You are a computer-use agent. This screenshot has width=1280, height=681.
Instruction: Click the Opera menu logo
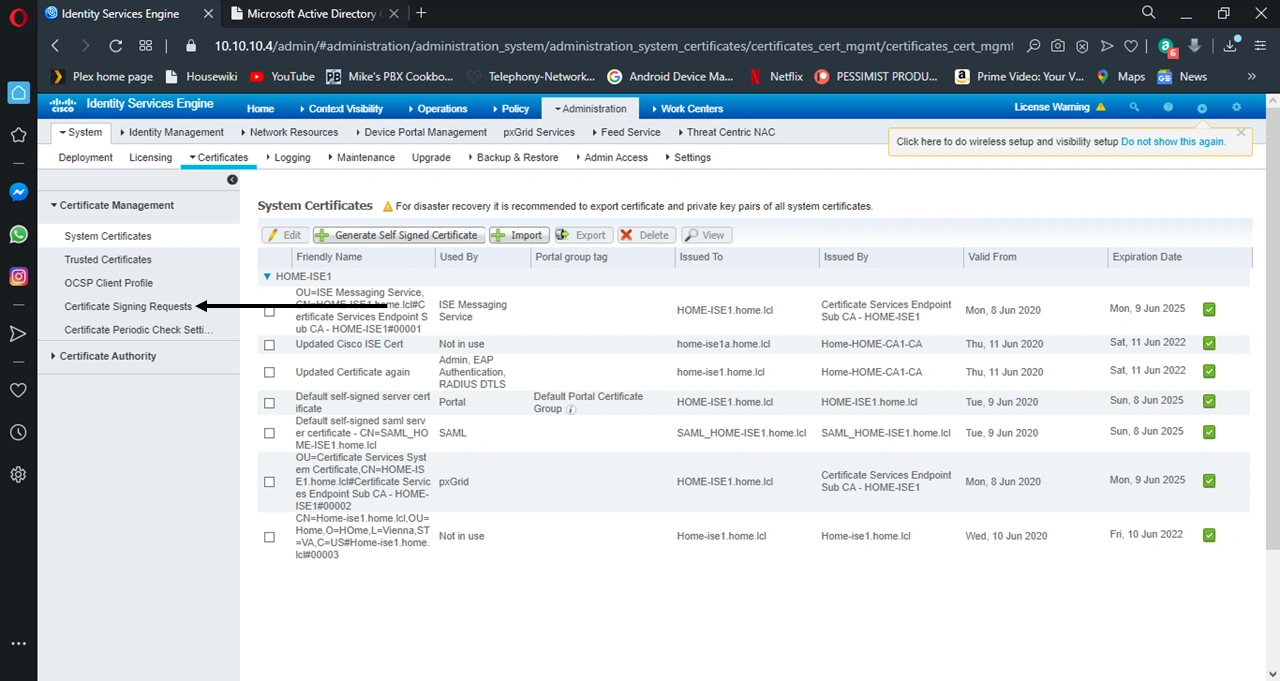click(x=17, y=17)
